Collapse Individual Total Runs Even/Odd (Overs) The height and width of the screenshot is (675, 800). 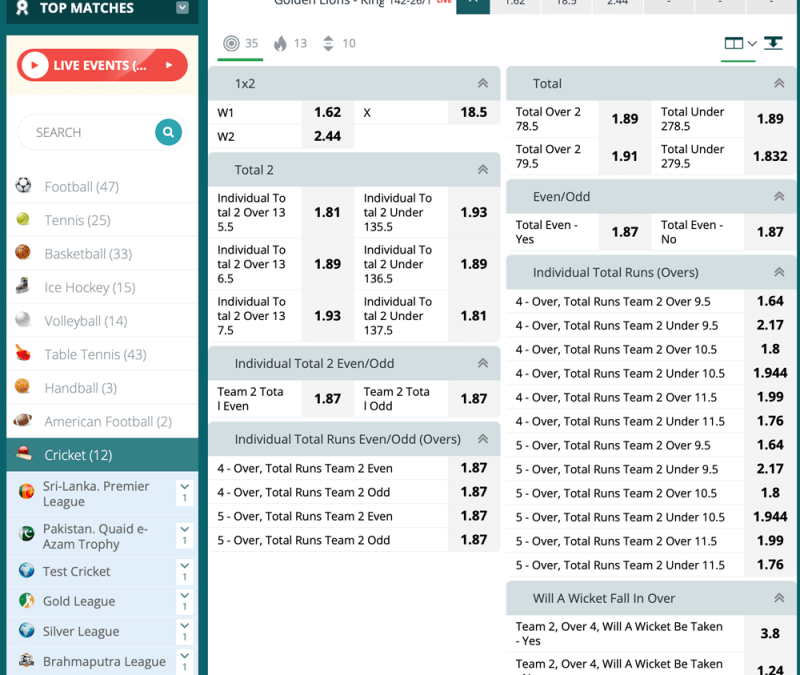pyautogui.click(x=483, y=439)
